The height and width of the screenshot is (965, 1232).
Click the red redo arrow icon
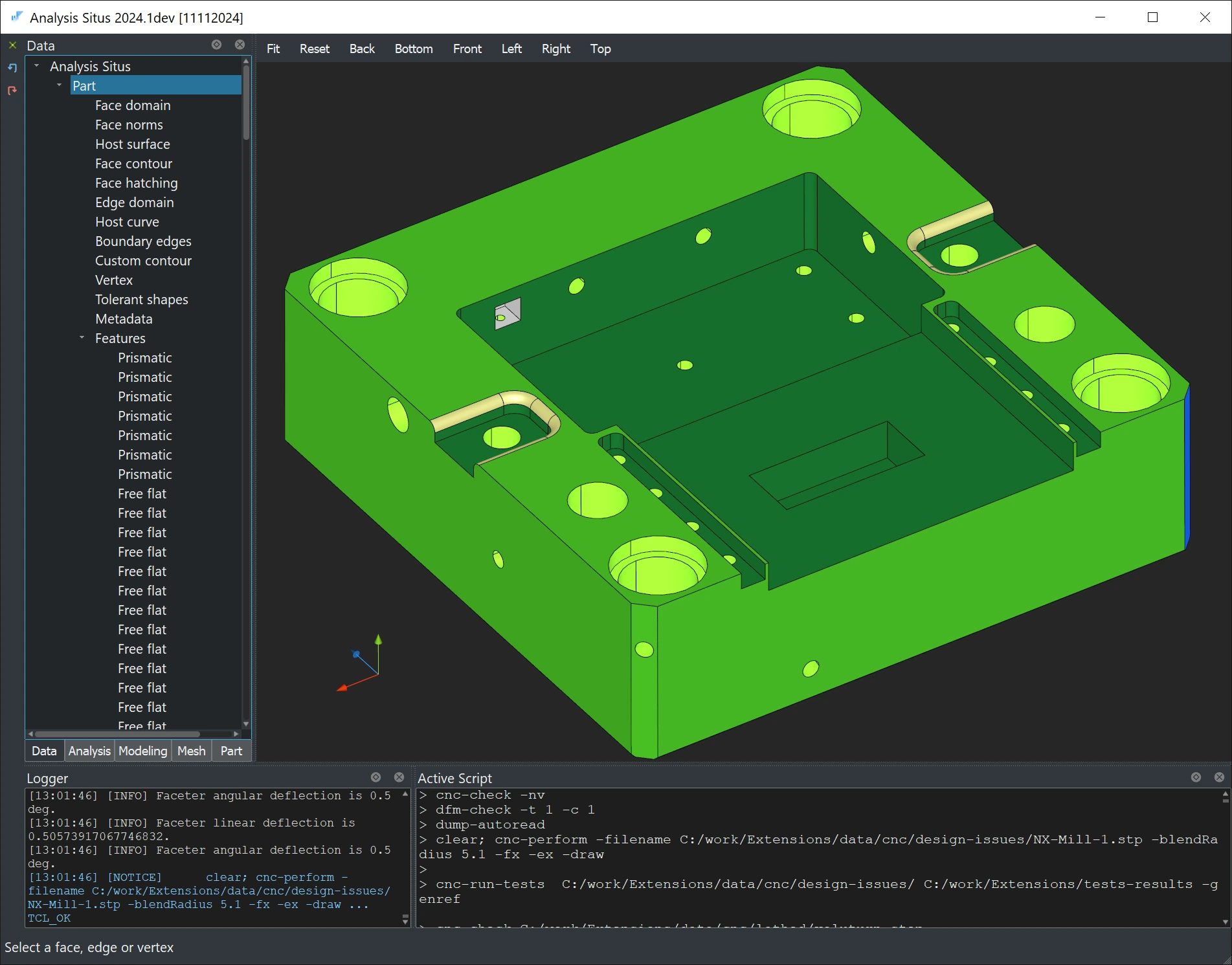pos(12,91)
